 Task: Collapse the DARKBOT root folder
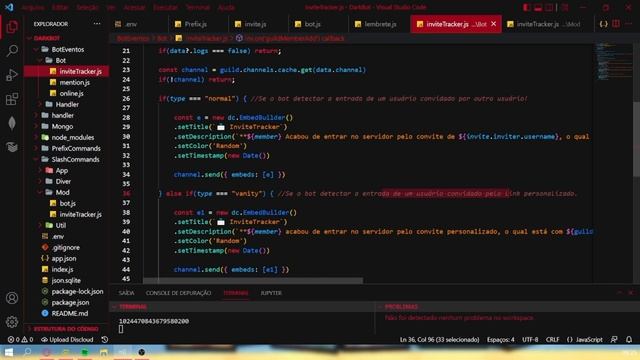(67, 38)
